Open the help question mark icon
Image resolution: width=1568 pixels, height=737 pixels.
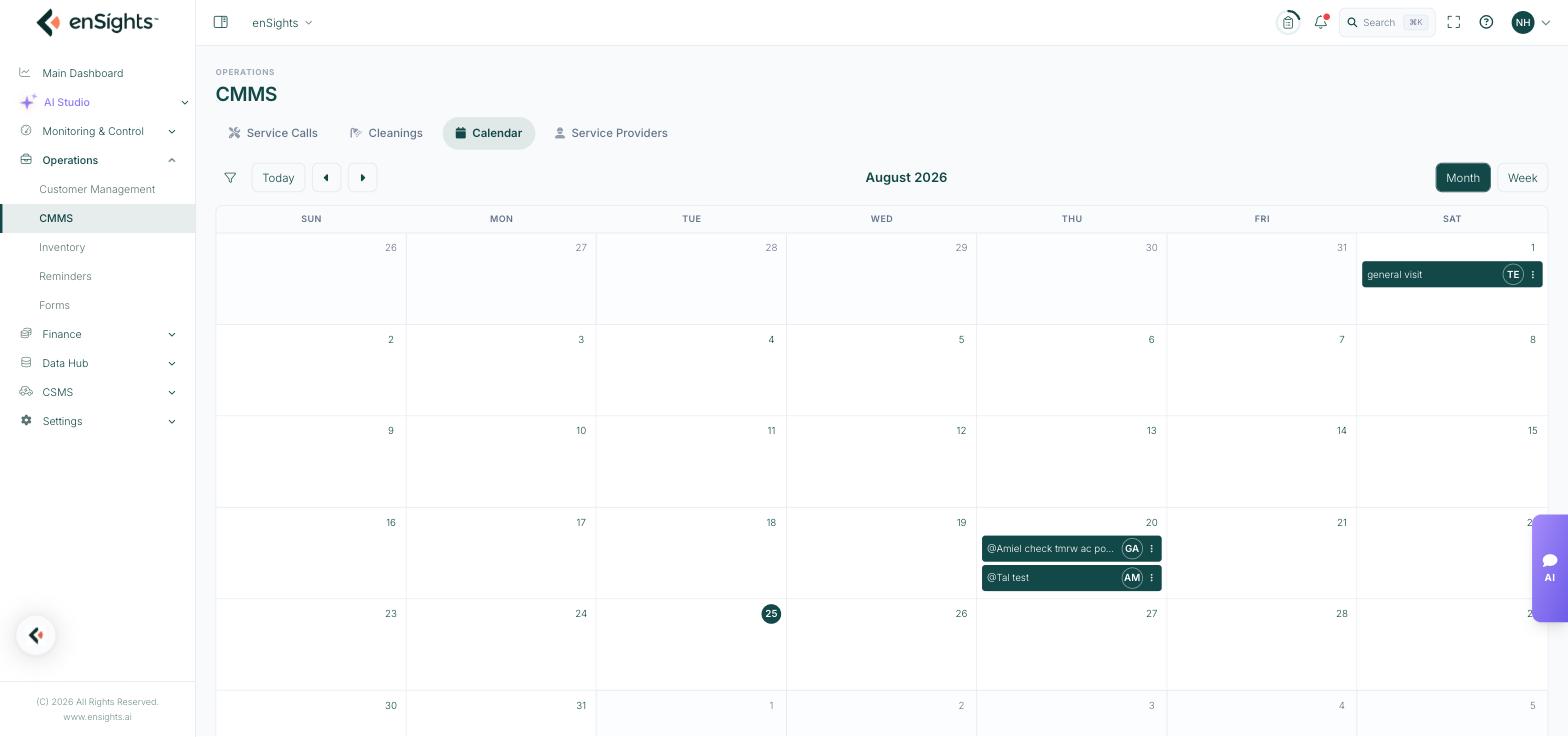1486,22
